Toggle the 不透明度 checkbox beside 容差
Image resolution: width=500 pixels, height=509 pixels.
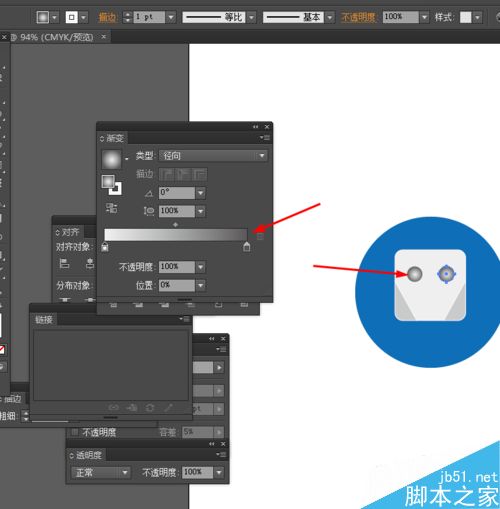[74, 432]
